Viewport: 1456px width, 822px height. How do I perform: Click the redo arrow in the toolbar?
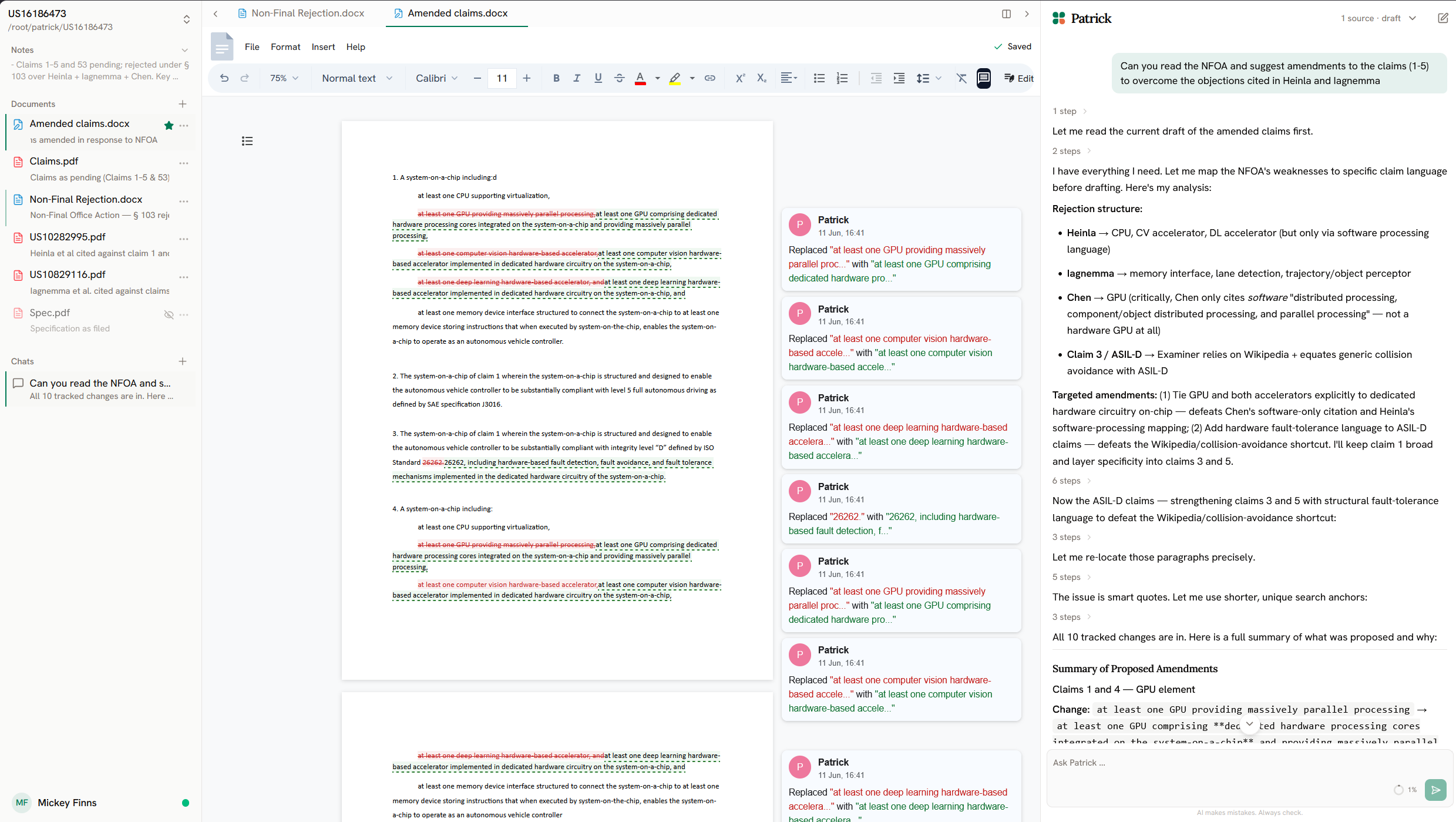coord(245,78)
